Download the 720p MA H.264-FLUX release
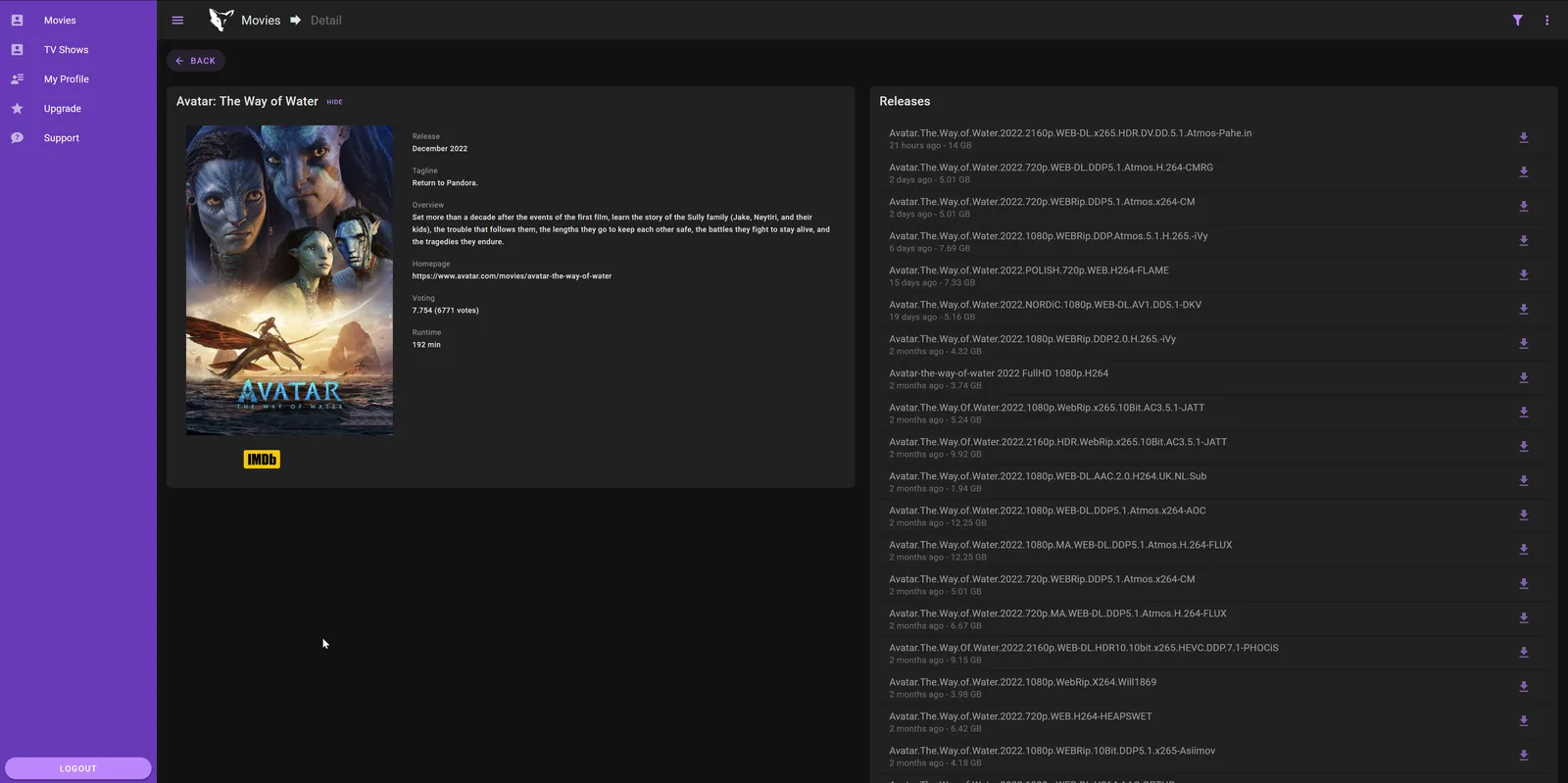This screenshot has height=783, width=1568. (1524, 618)
